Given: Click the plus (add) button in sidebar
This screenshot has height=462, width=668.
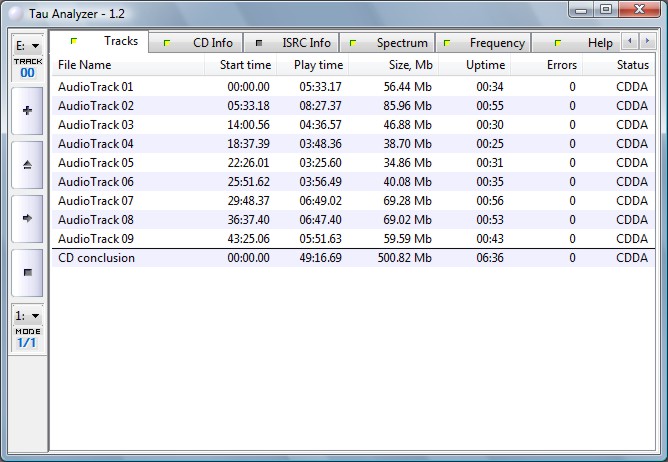Looking at the screenshot, I should tap(26, 110).
